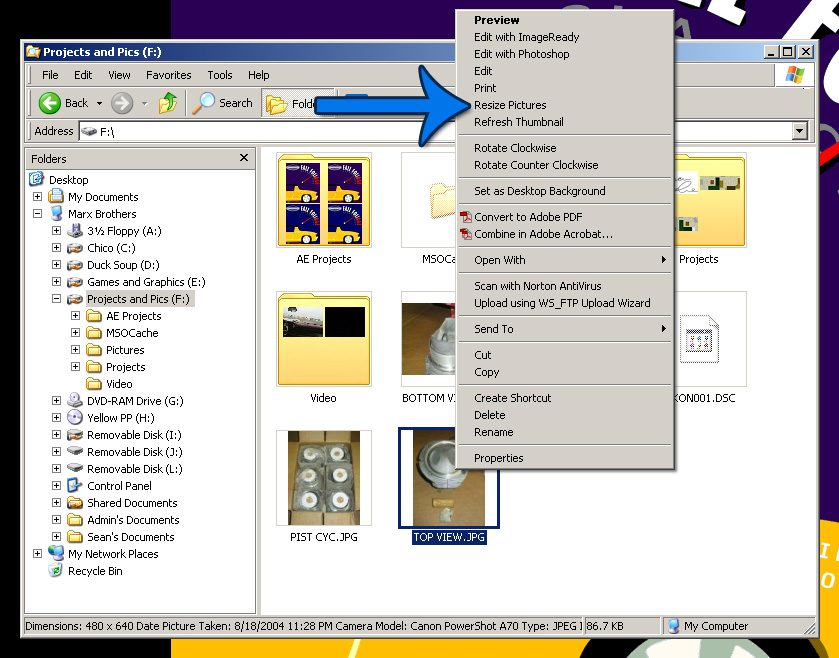Collapse the Marx Brothers tree node
The height and width of the screenshot is (658, 839).
point(37,213)
